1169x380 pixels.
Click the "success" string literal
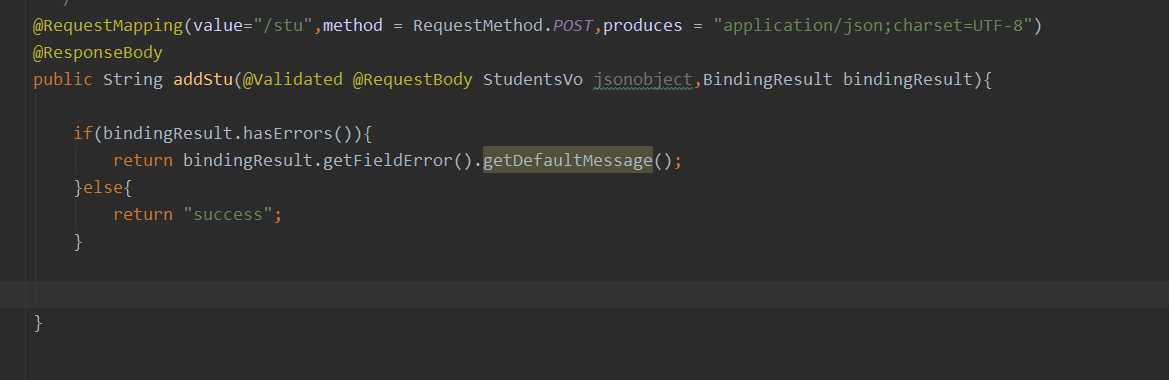(x=228, y=215)
